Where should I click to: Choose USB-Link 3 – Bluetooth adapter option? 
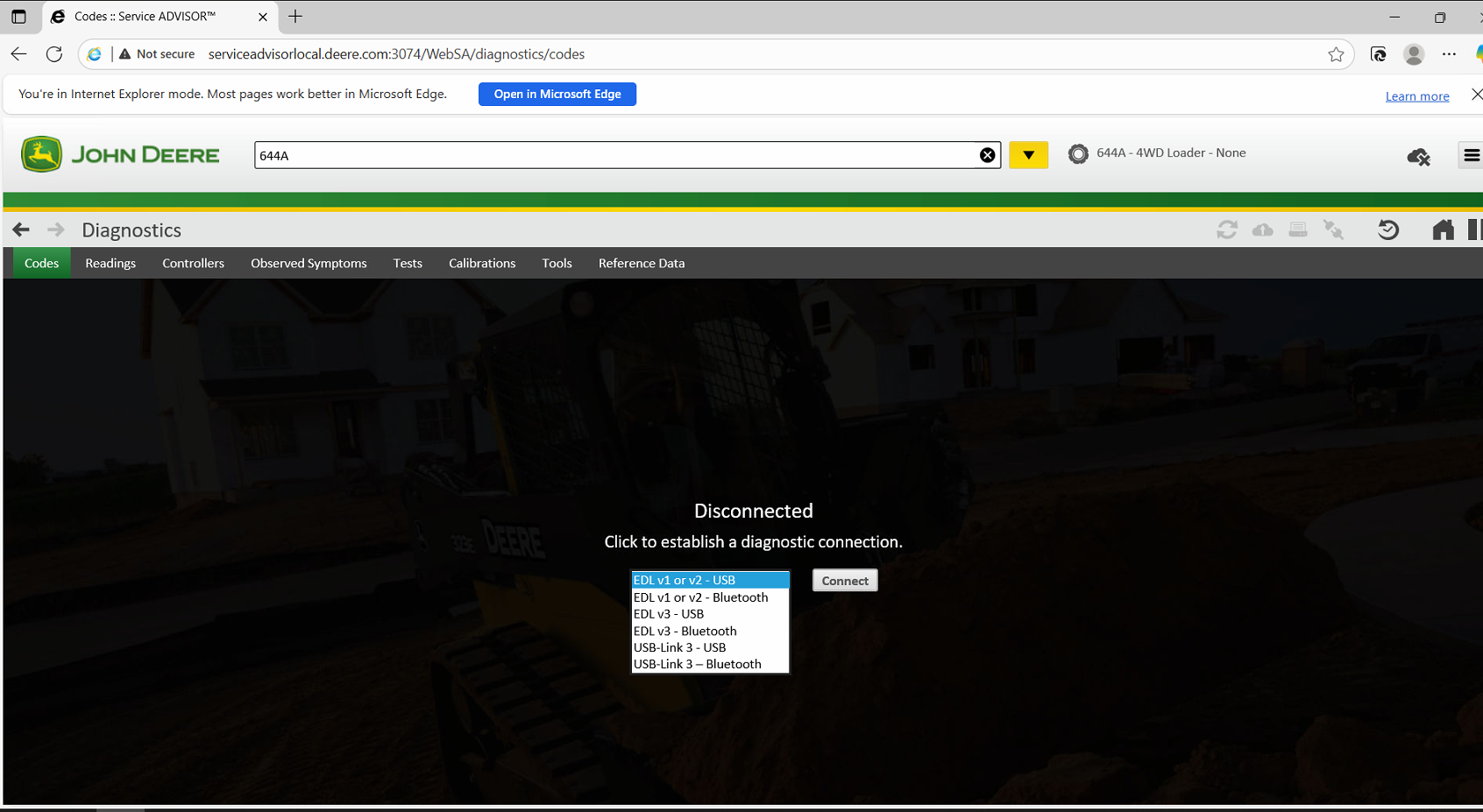698,664
